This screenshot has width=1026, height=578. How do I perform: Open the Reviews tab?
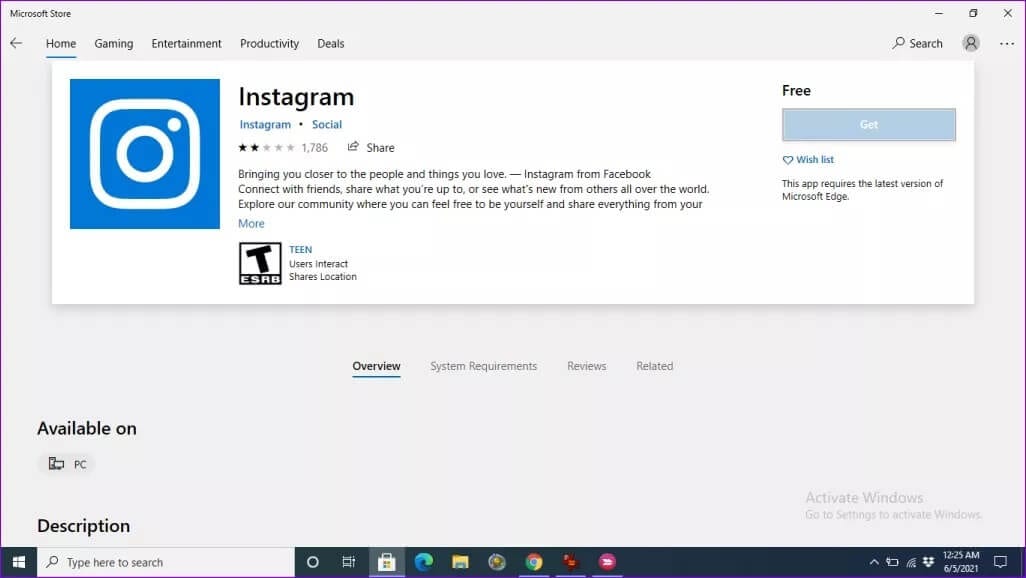coord(586,366)
